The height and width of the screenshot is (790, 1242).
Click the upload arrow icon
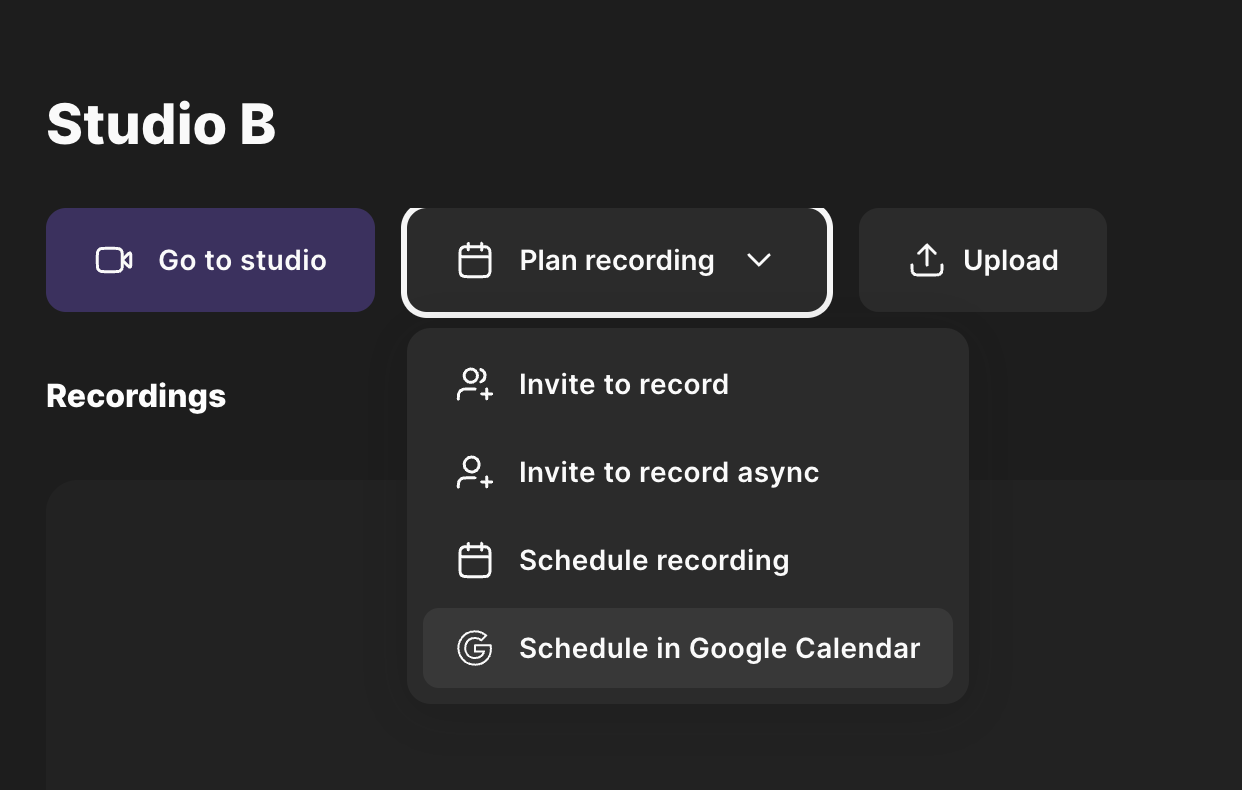(x=926, y=260)
